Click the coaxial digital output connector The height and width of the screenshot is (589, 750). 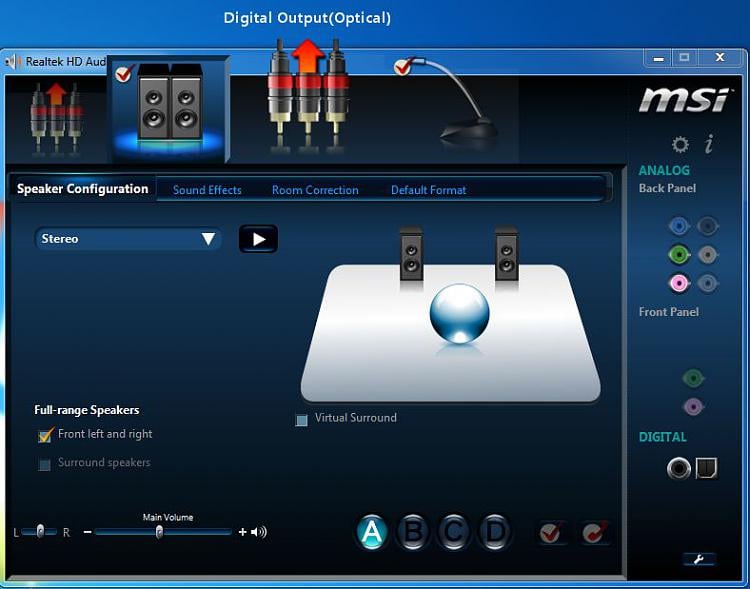(x=678, y=468)
